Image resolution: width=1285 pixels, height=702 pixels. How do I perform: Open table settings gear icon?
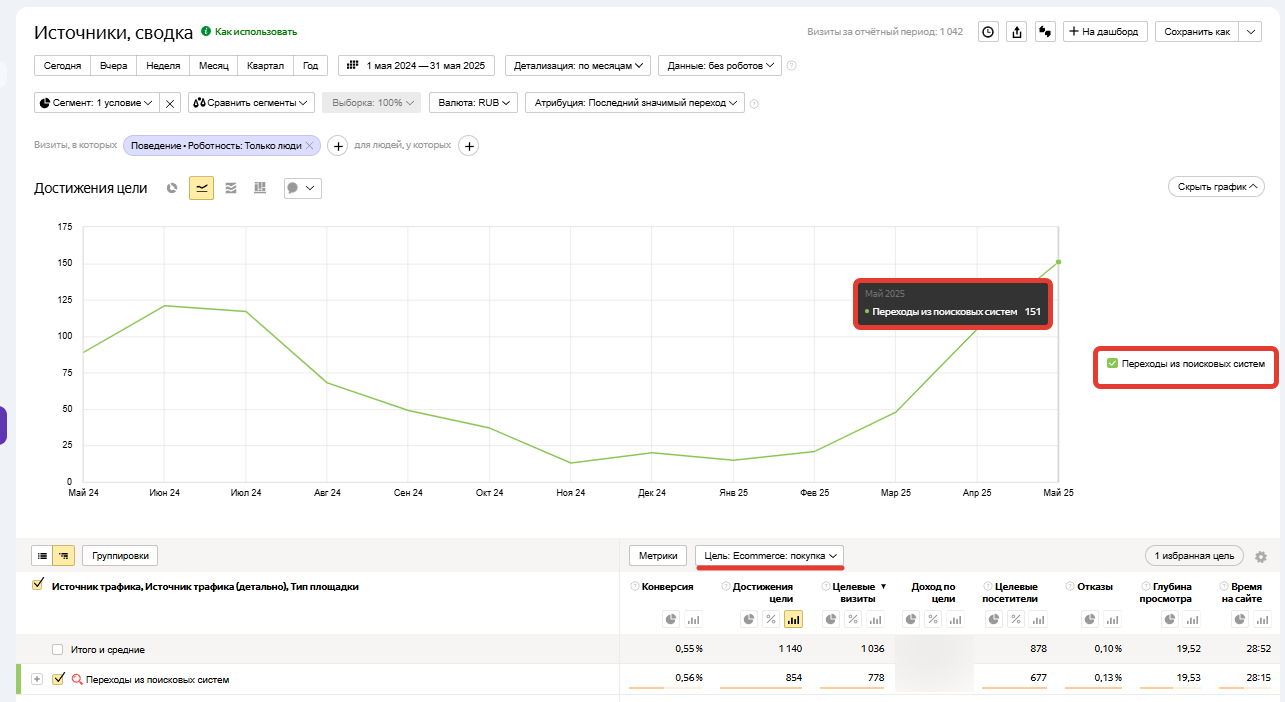point(1260,556)
